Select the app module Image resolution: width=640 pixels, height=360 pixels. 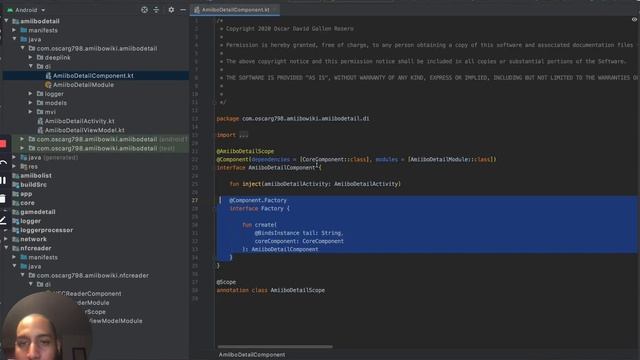point(26,193)
